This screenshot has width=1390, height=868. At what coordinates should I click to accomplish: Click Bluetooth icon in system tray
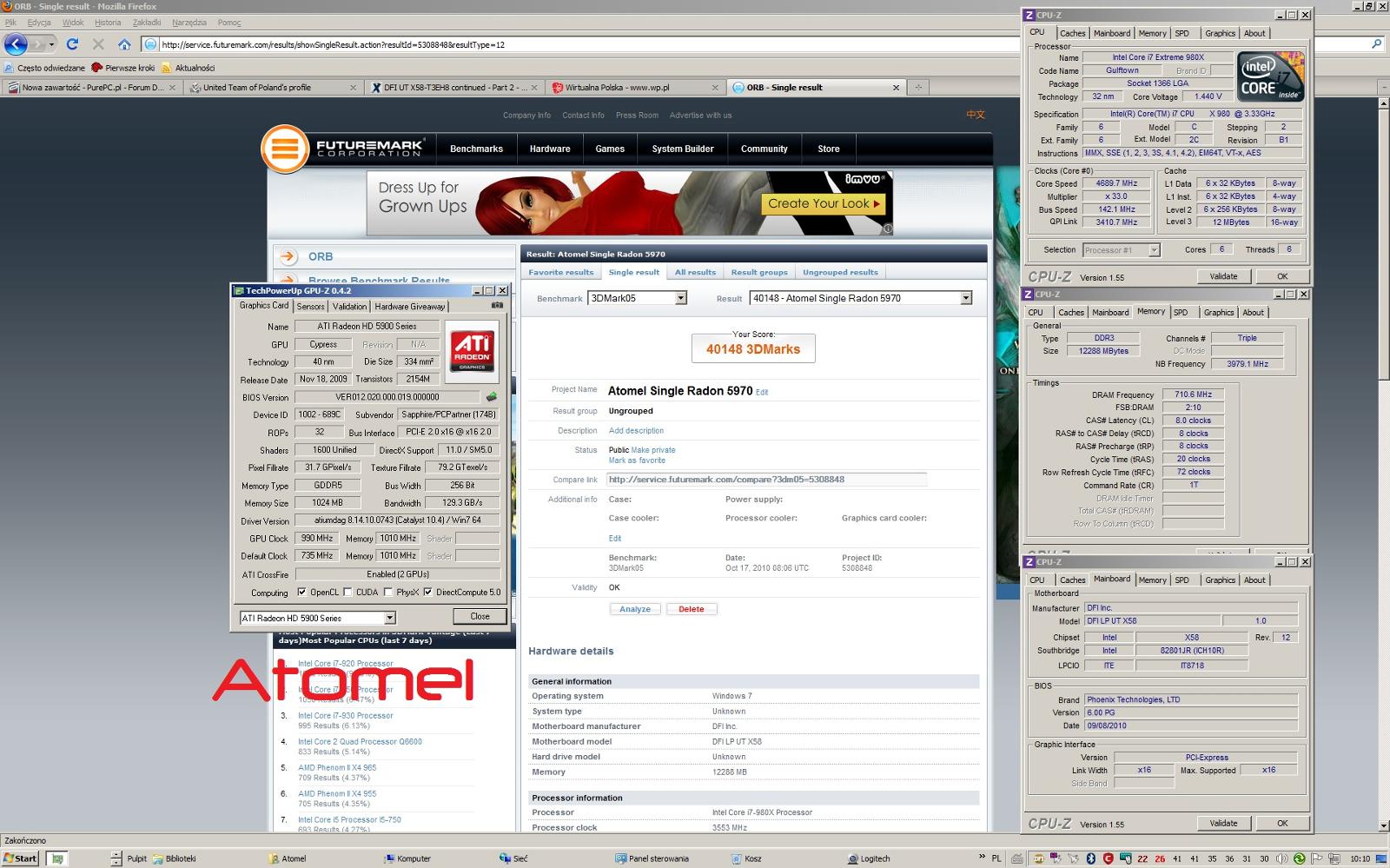[1091, 858]
